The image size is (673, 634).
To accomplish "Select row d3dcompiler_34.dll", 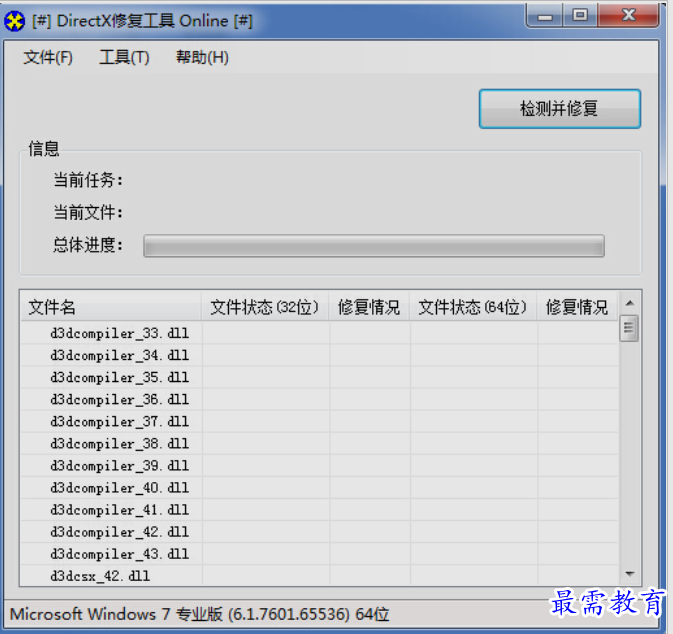I will click(x=320, y=355).
